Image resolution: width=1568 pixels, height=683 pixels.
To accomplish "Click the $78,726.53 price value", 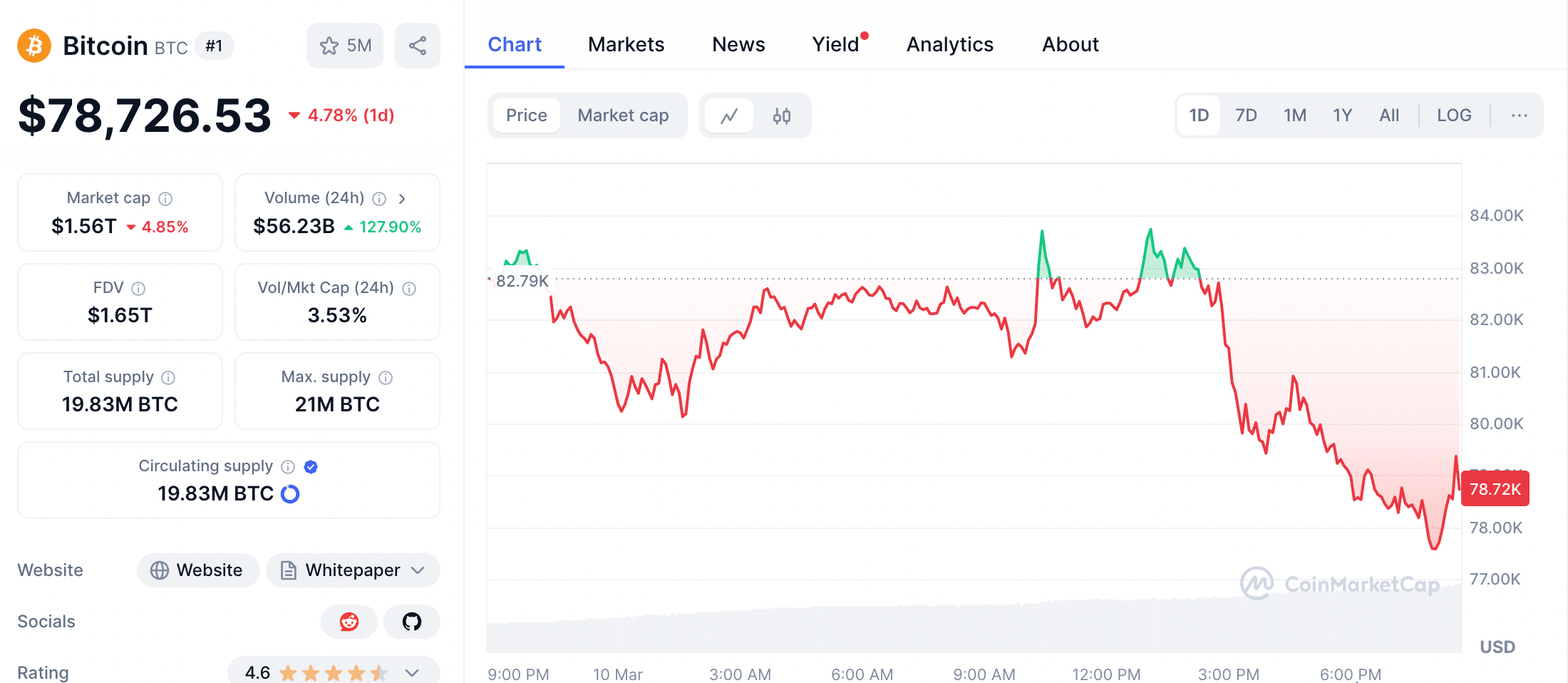I will point(145,115).
